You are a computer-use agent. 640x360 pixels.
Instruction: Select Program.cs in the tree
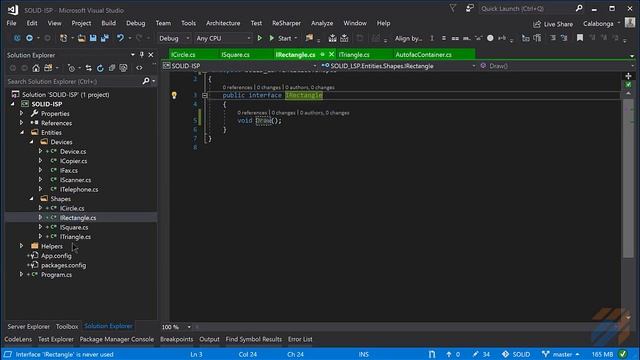pyautogui.click(x=56, y=275)
